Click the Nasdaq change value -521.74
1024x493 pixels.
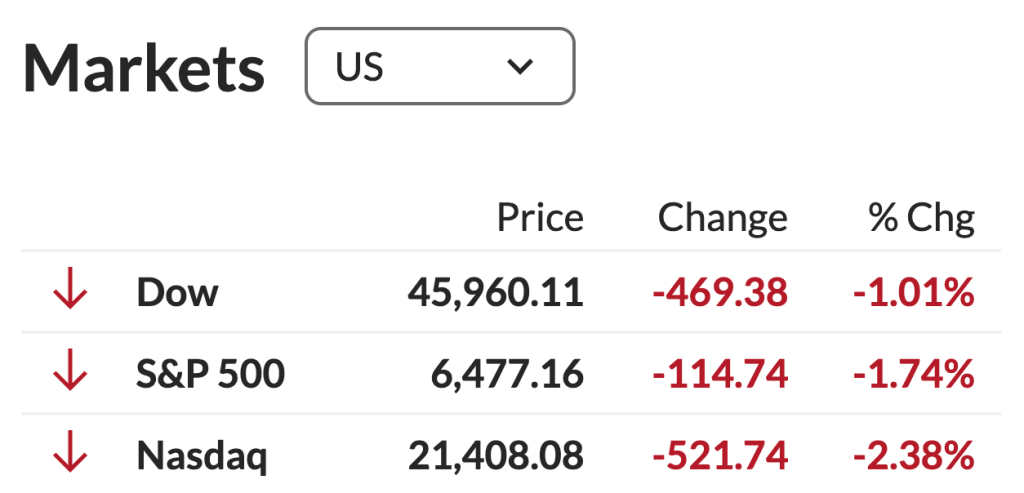pos(719,456)
